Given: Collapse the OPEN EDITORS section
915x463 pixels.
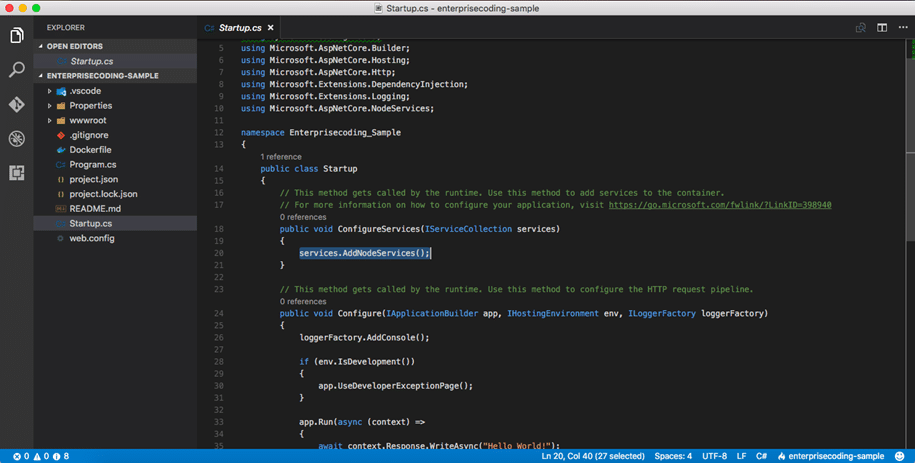Looking at the screenshot, I should pyautogui.click(x=40, y=46).
